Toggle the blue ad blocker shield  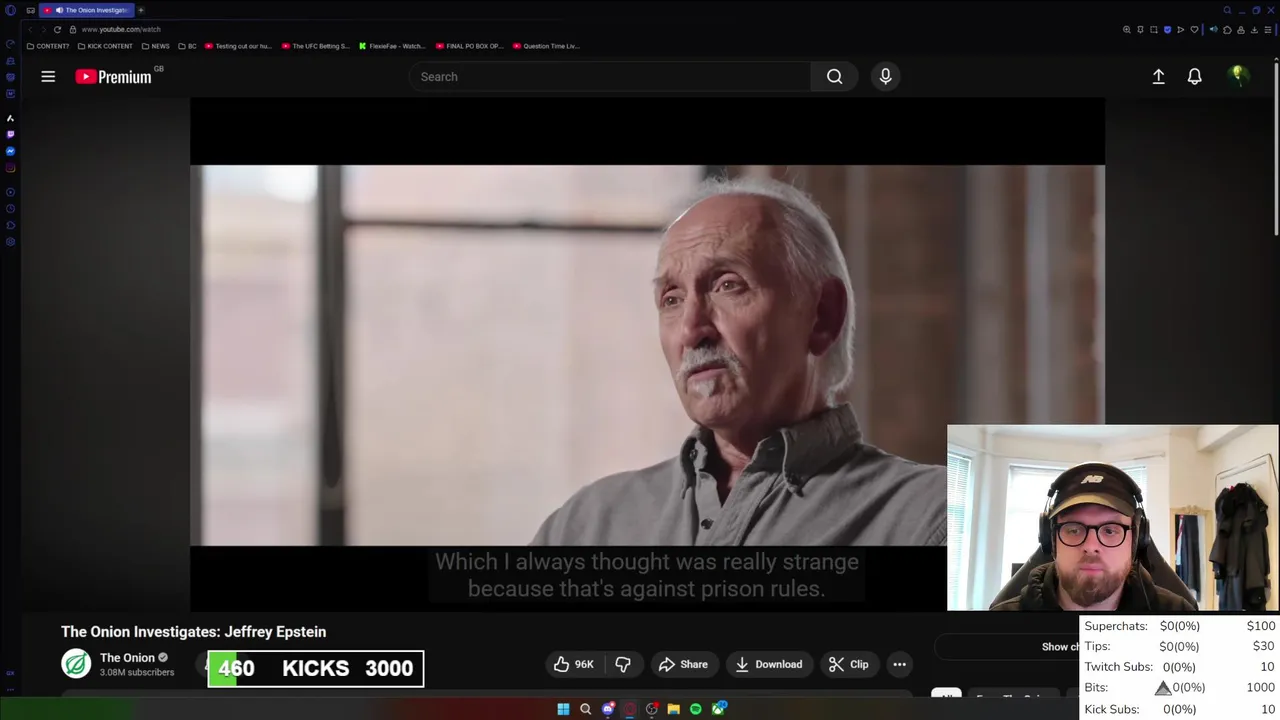click(x=1167, y=30)
